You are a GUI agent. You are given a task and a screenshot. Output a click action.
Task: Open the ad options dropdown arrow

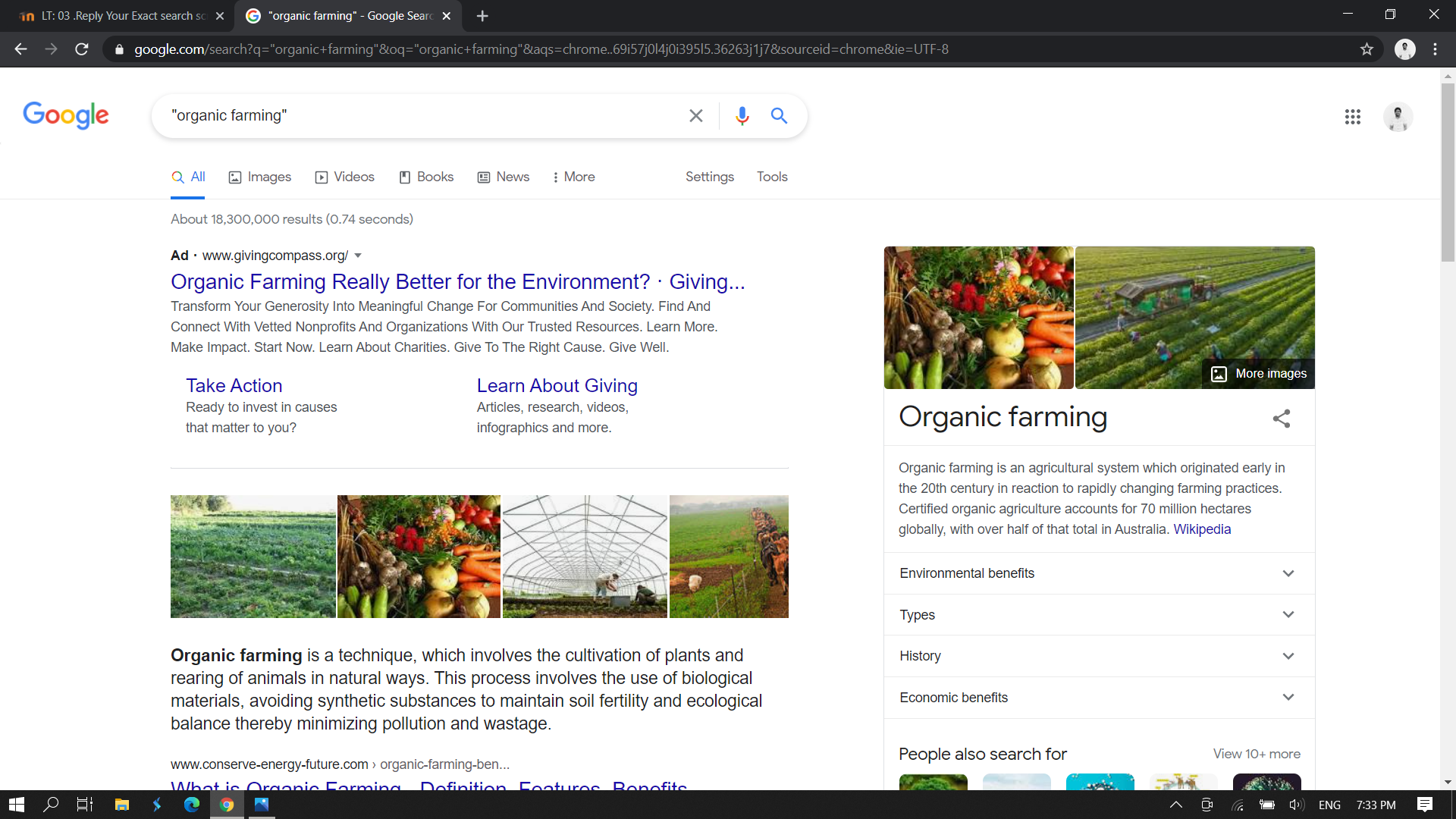[358, 256]
